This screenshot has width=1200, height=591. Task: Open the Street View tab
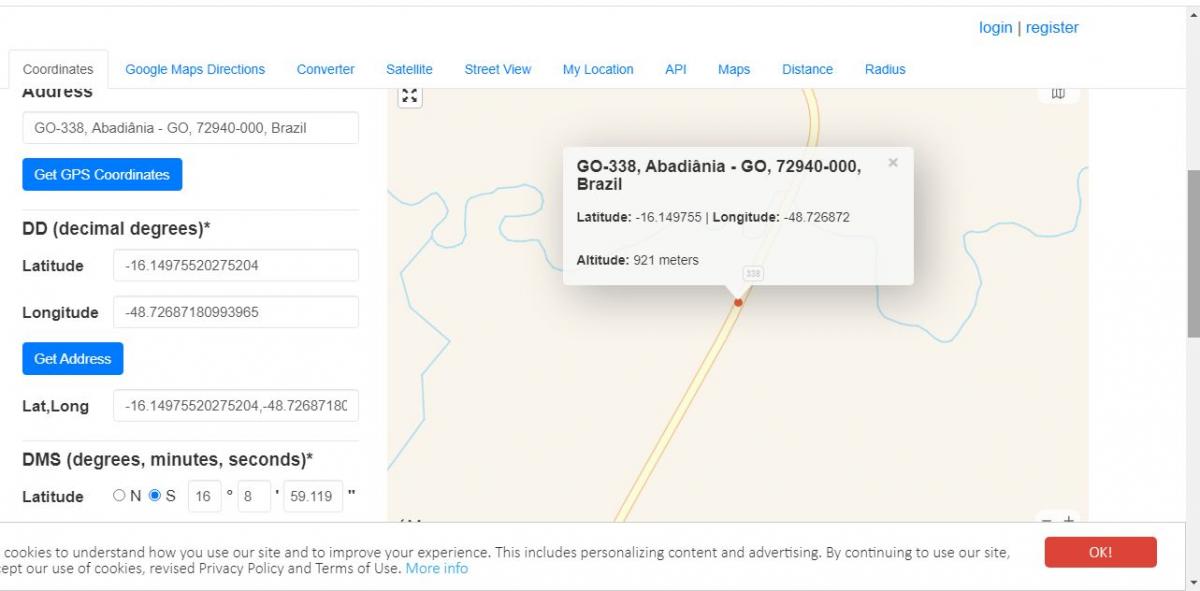[x=498, y=69]
